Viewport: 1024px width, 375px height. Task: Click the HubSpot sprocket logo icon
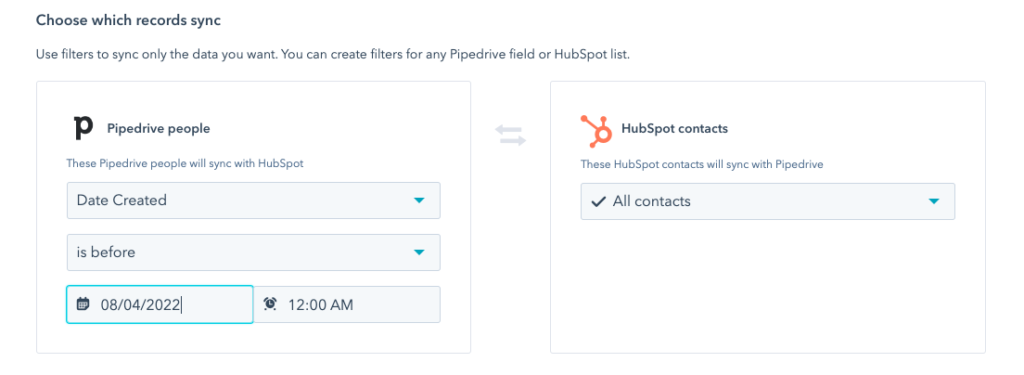click(596, 131)
